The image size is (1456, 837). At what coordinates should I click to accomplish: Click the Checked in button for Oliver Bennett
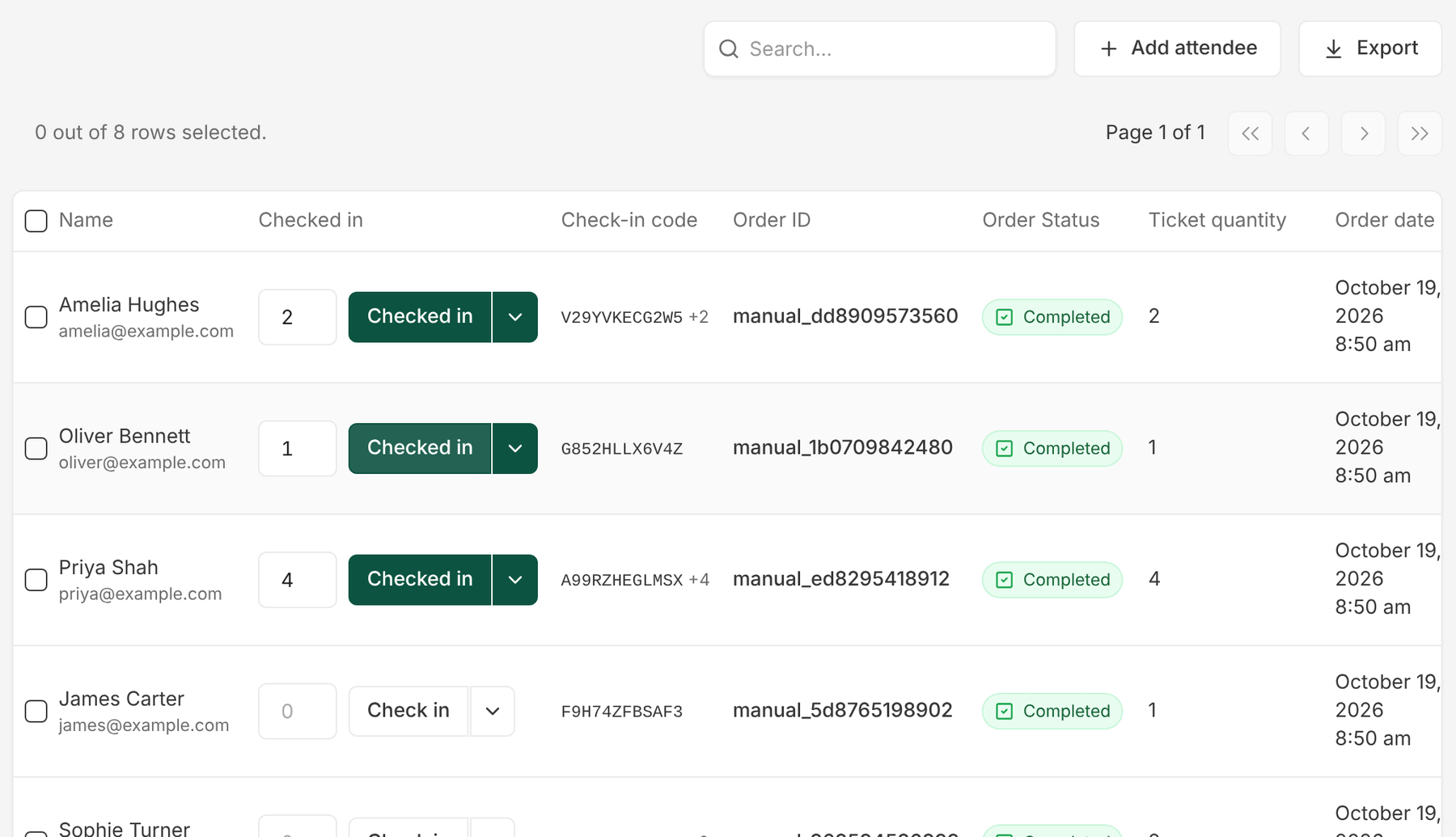pos(420,449)
